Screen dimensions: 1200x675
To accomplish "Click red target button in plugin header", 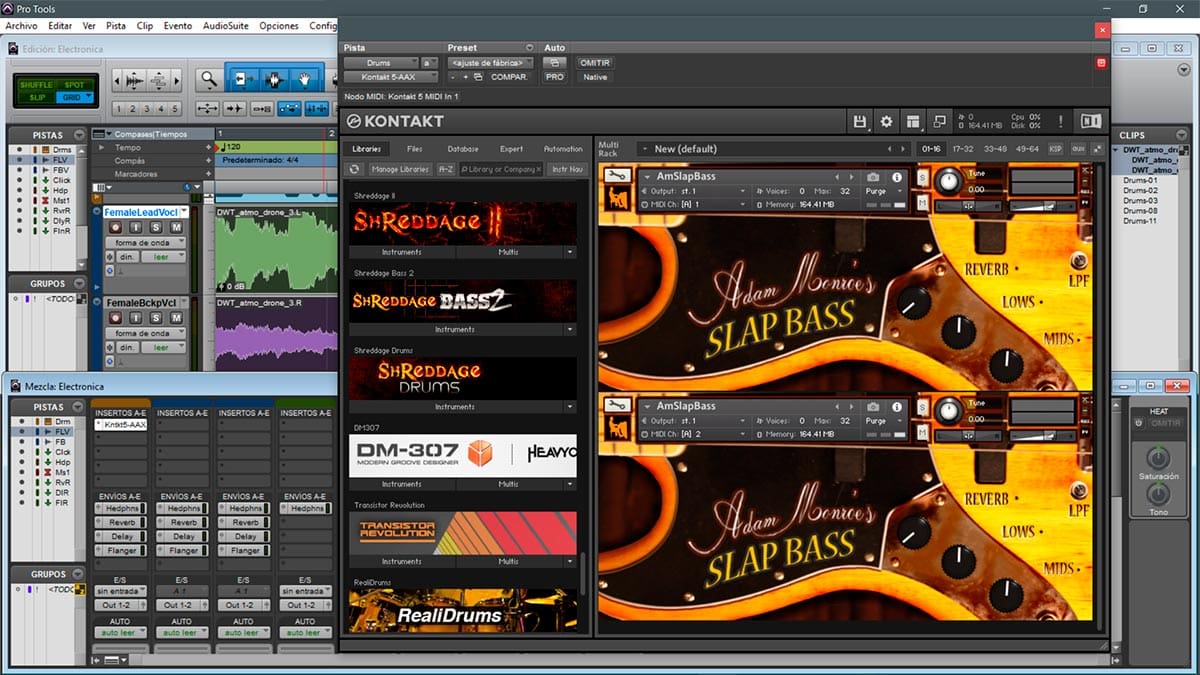I will [1101, 63].
